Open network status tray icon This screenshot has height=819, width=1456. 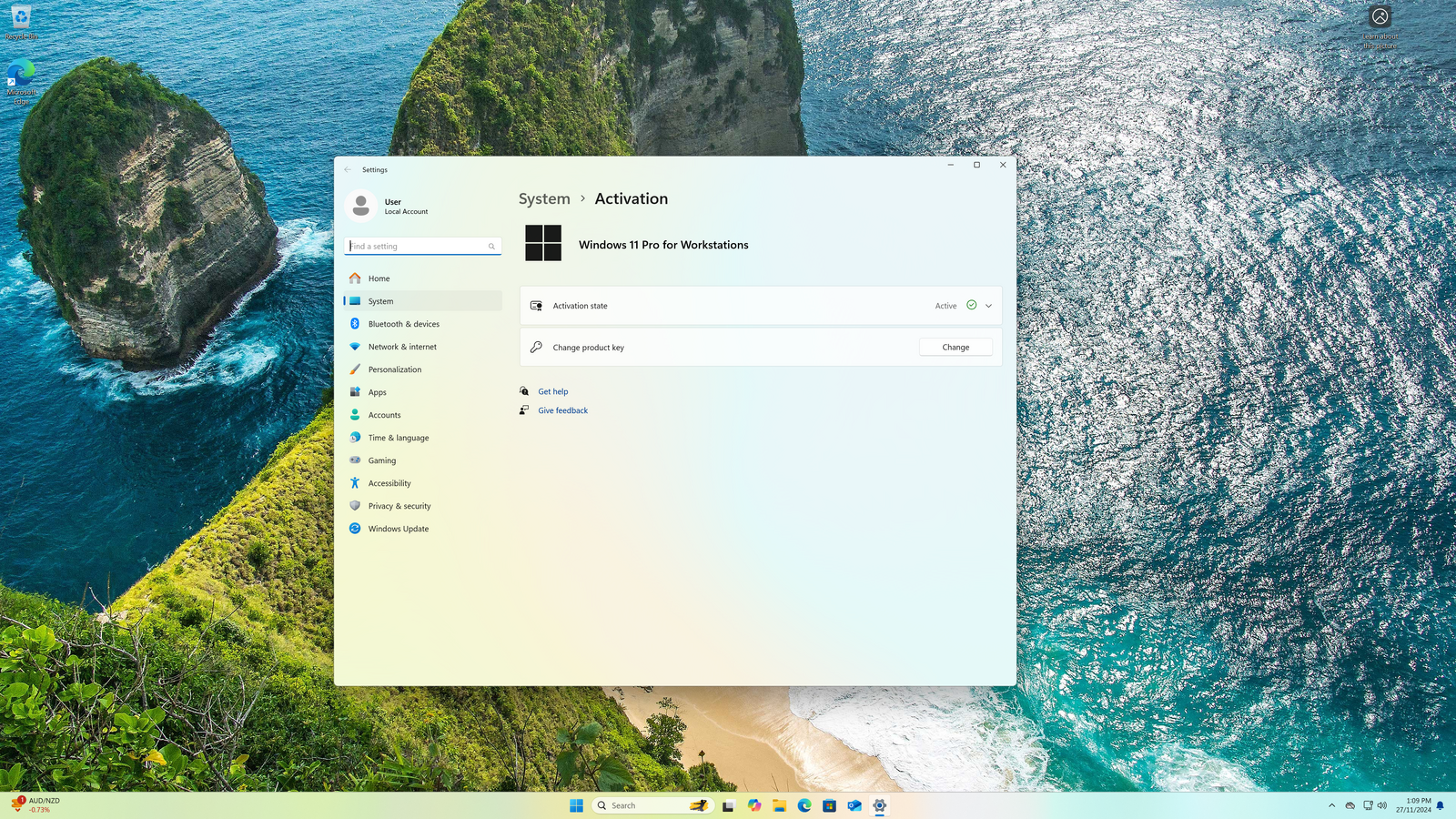1368,805
